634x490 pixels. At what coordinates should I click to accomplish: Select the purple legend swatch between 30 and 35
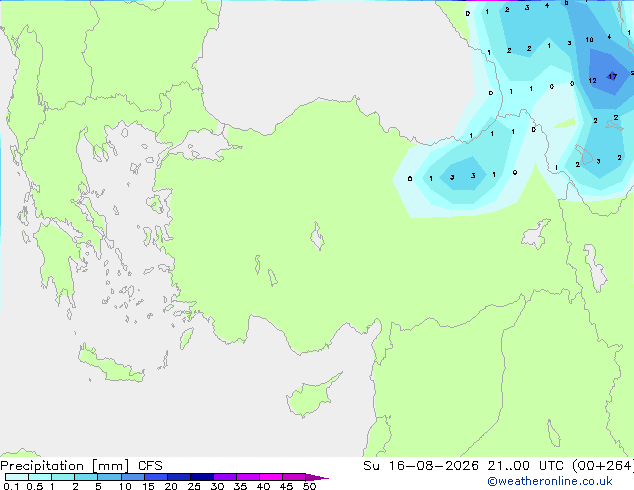tap(225, 477)
